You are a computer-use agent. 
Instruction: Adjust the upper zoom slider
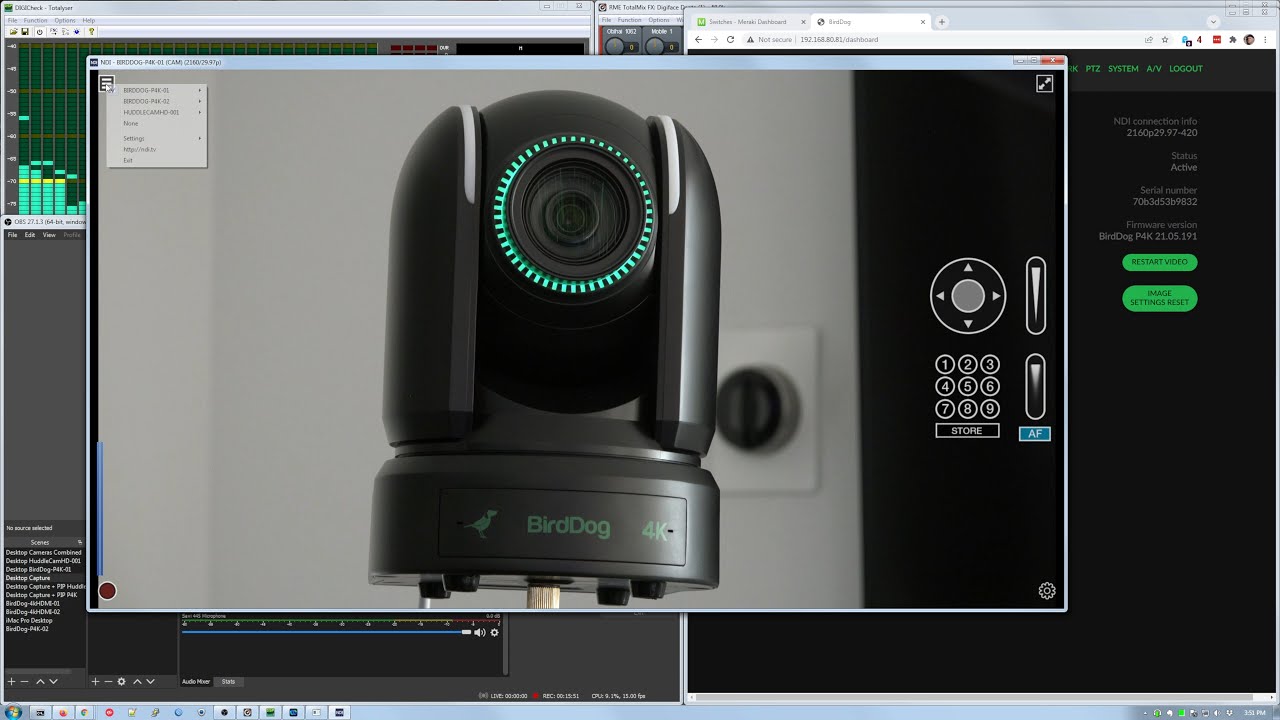pos(1036,296)
